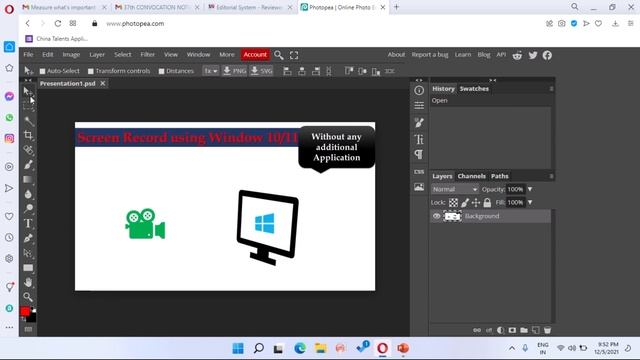640x360 pixels.
Task: Delete layer with trash icon
Action: coord(547,330)
